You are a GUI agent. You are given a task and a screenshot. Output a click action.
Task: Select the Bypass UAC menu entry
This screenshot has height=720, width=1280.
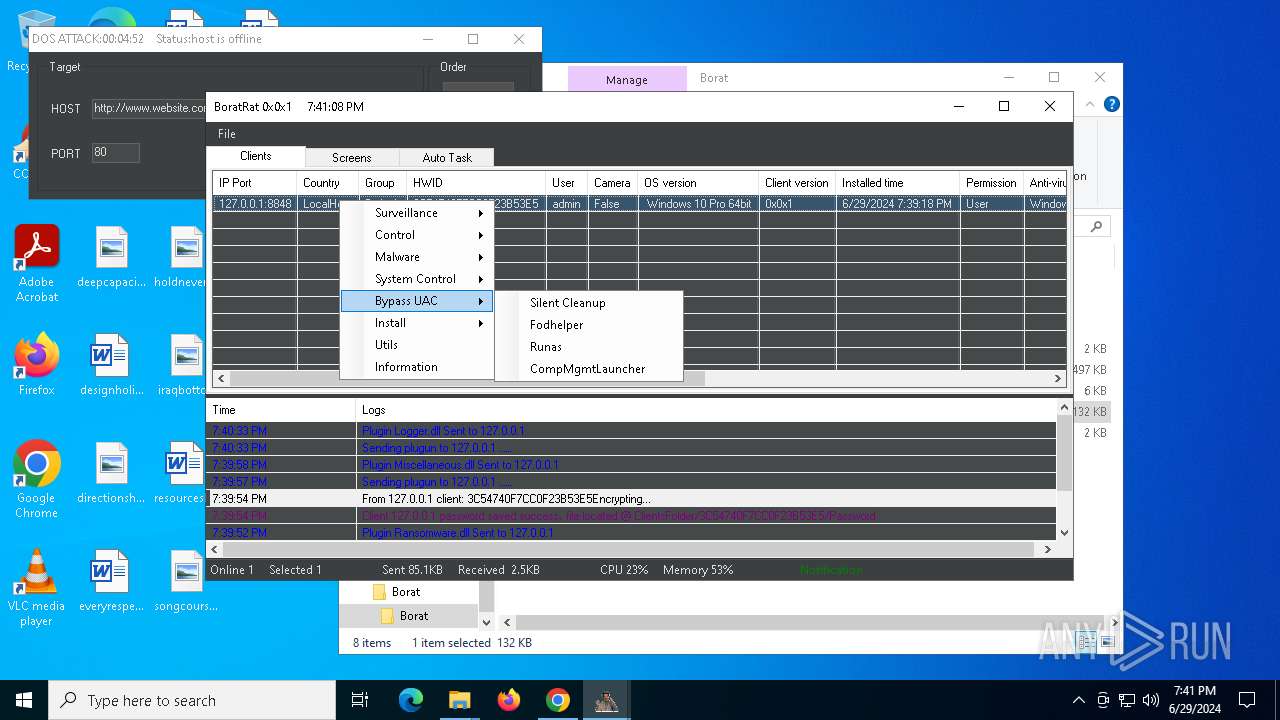pyautogui.click(x=417, y=301)
